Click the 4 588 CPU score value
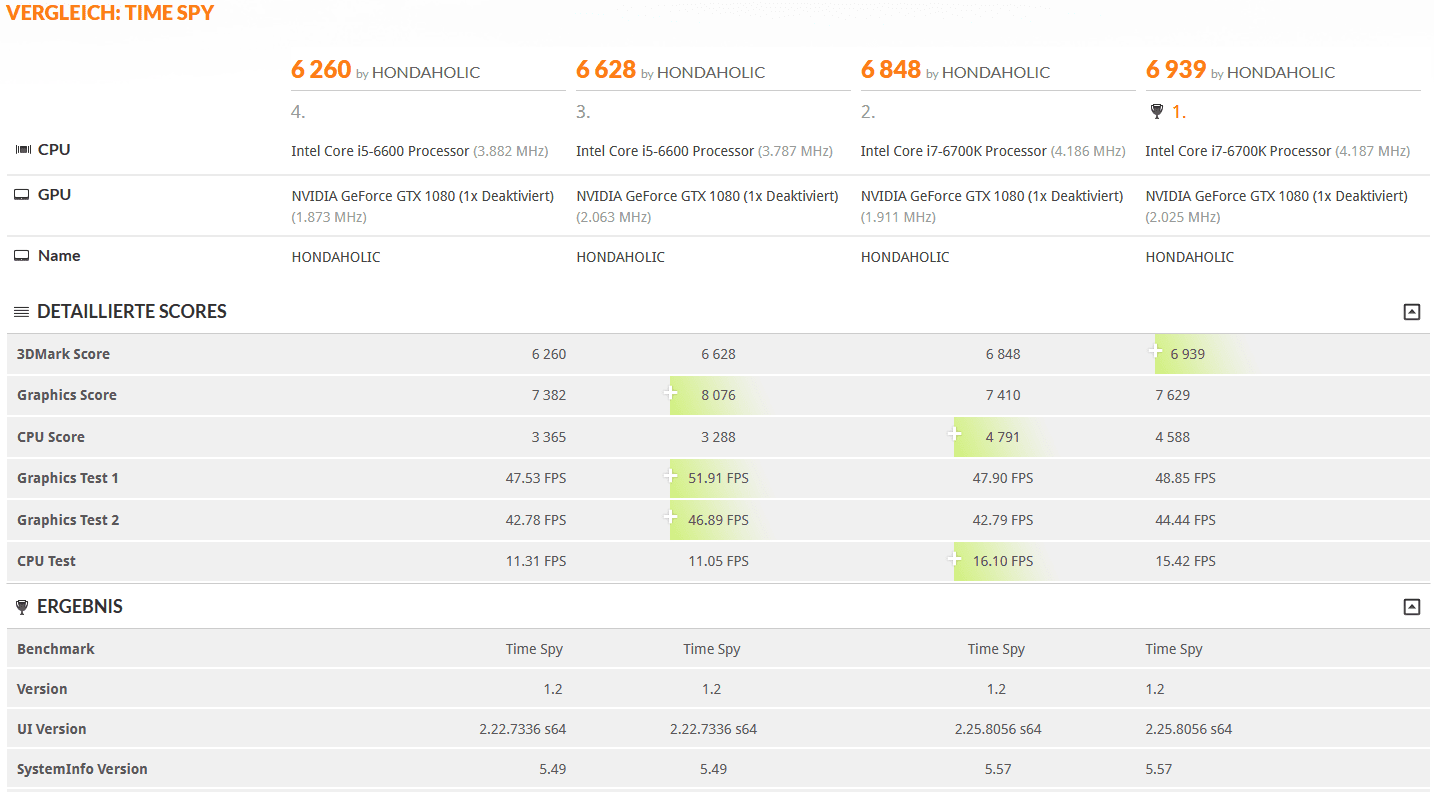This screenshot has height=792, width=1434. [1173, 437]
